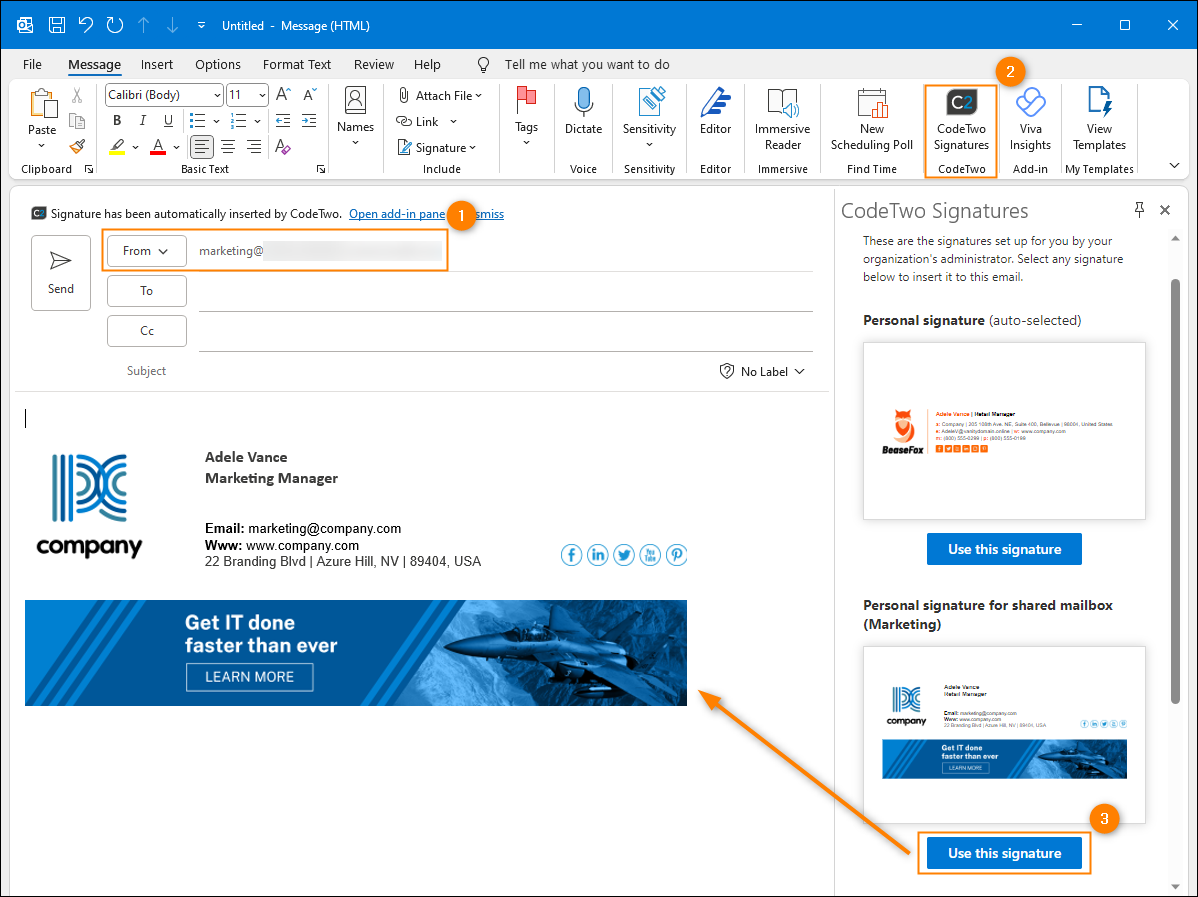Open the add-in pane via the notification link
This screenshot has height=897, width=1198.
point(396,213)
